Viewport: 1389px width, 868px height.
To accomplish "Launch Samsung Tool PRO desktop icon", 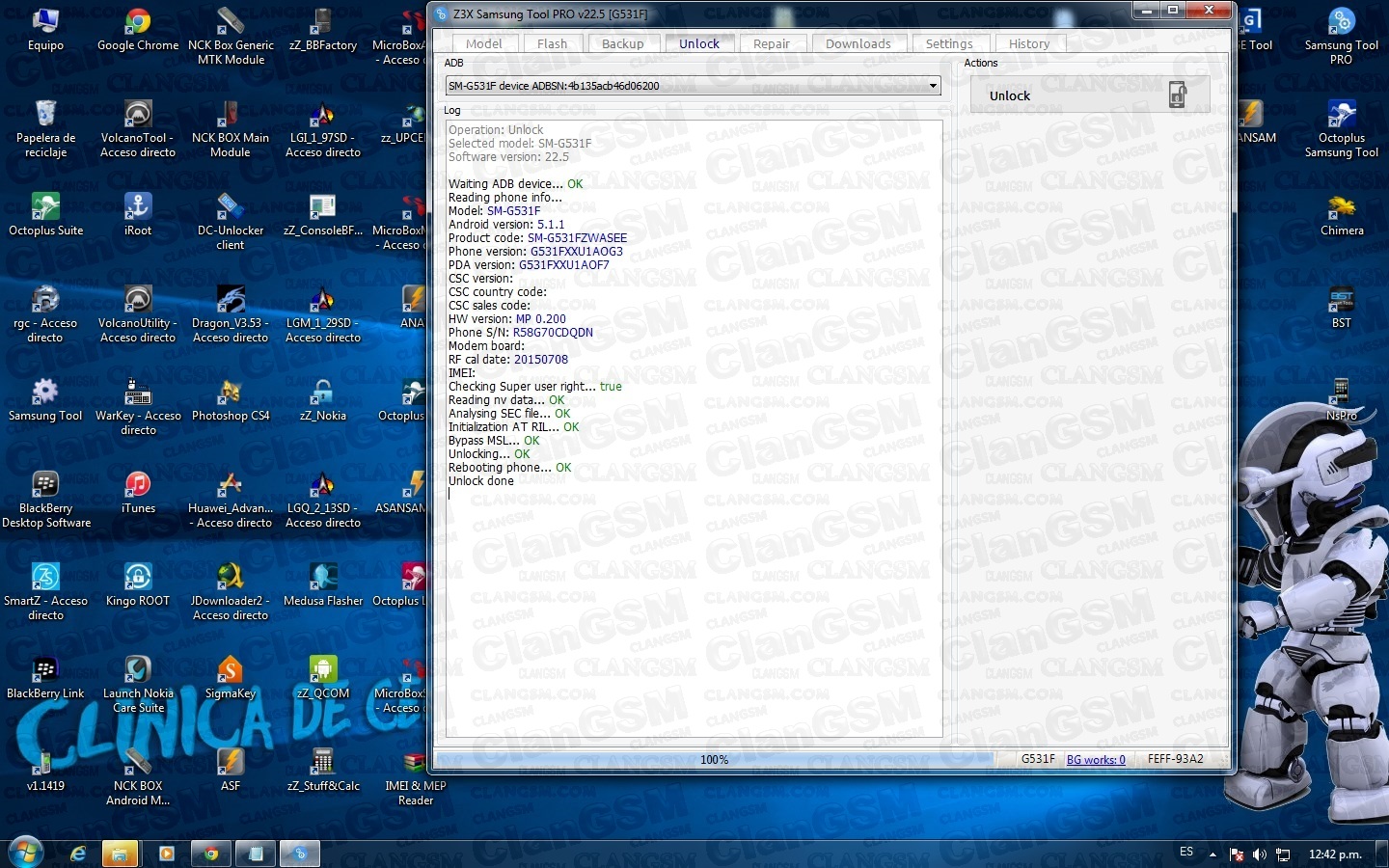I will [x=1342, y=37].
